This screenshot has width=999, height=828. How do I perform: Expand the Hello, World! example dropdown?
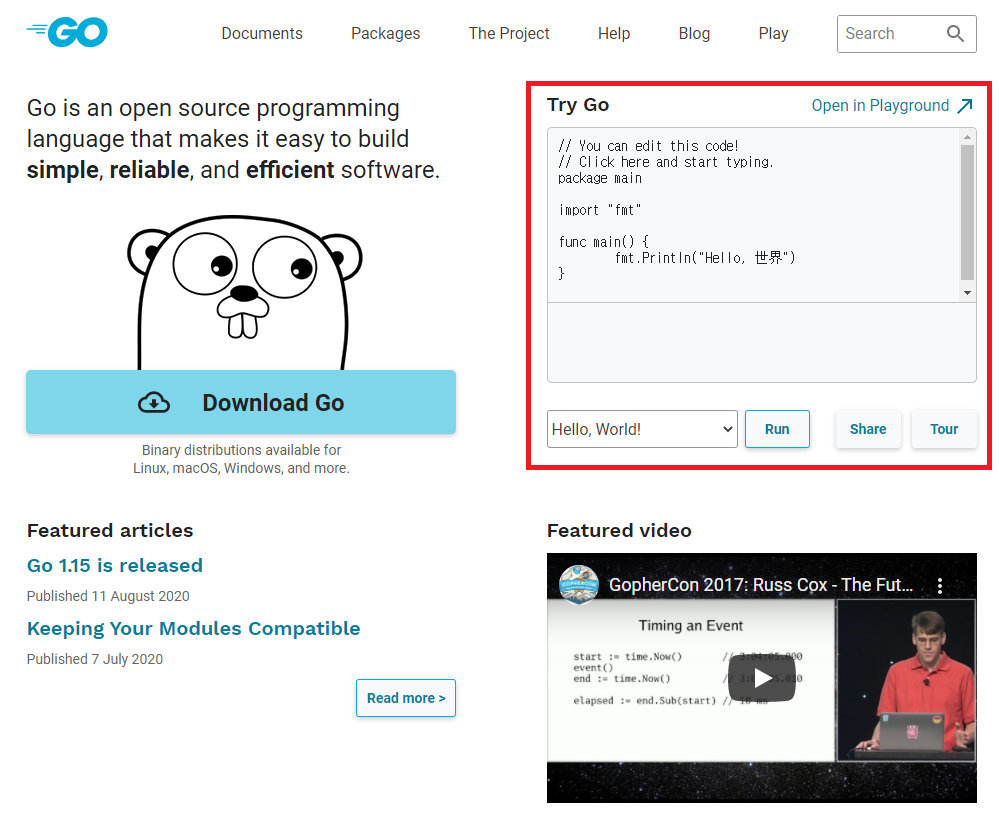point(642,429)
